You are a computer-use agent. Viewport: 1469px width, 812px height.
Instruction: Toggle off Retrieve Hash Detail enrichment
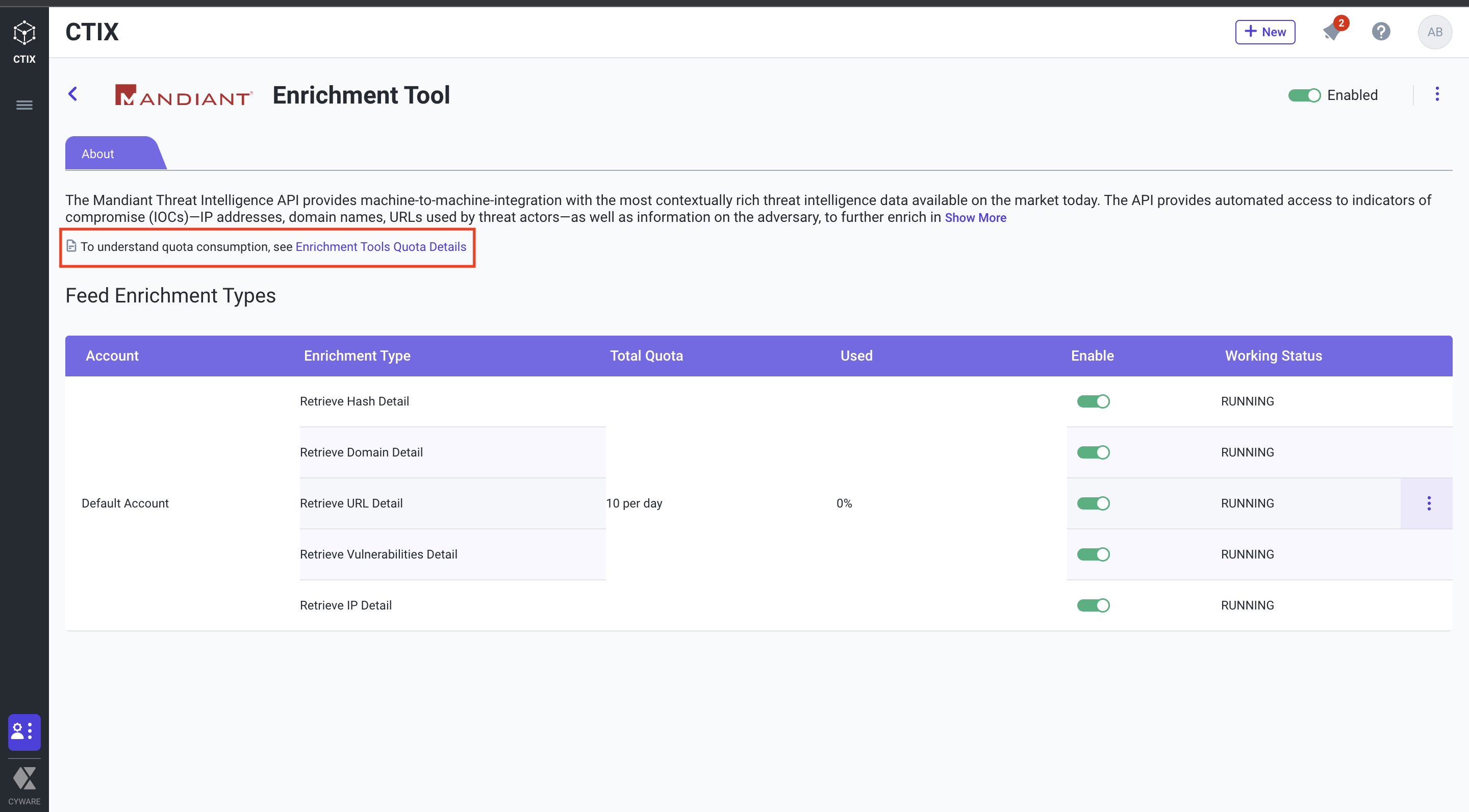click(x=1093, y=401)
